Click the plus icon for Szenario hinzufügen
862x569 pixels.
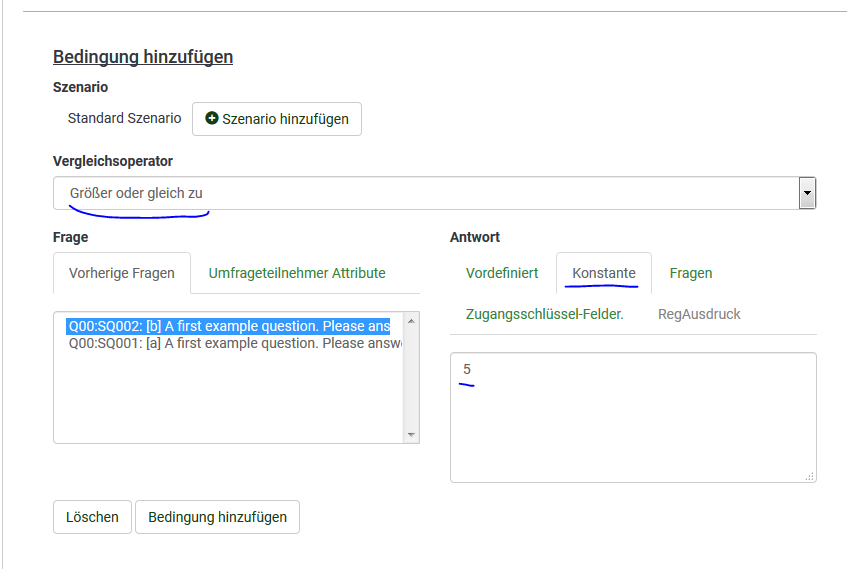click(x=211, y=118)
